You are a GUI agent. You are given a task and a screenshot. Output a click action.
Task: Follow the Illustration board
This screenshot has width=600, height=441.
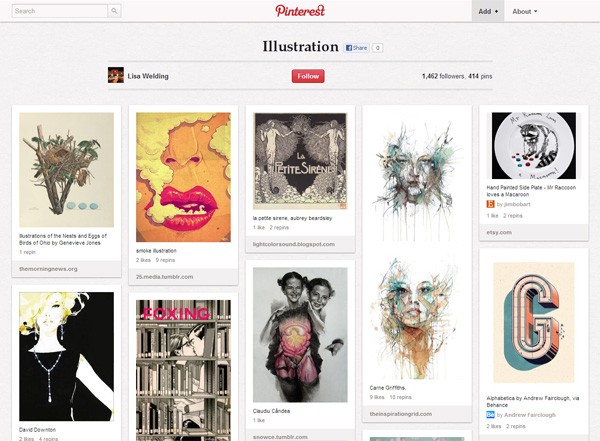[x=308, y=76]
